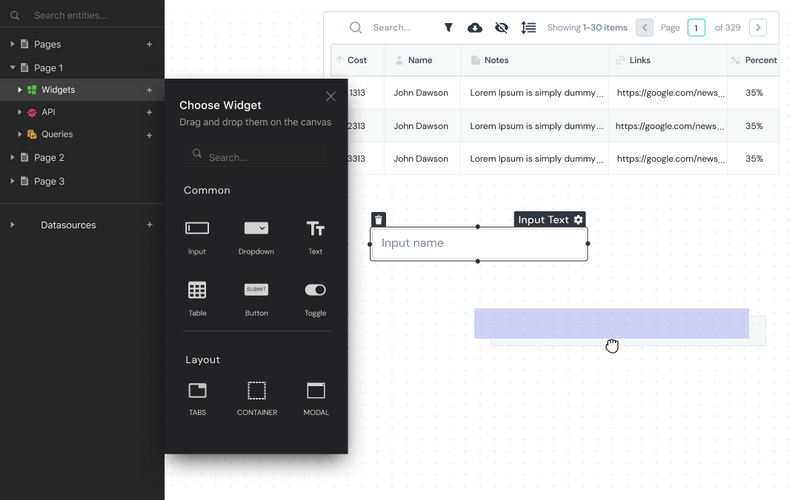Go to the next table page
Screen dimensions: 800x500
coord(758,28)
